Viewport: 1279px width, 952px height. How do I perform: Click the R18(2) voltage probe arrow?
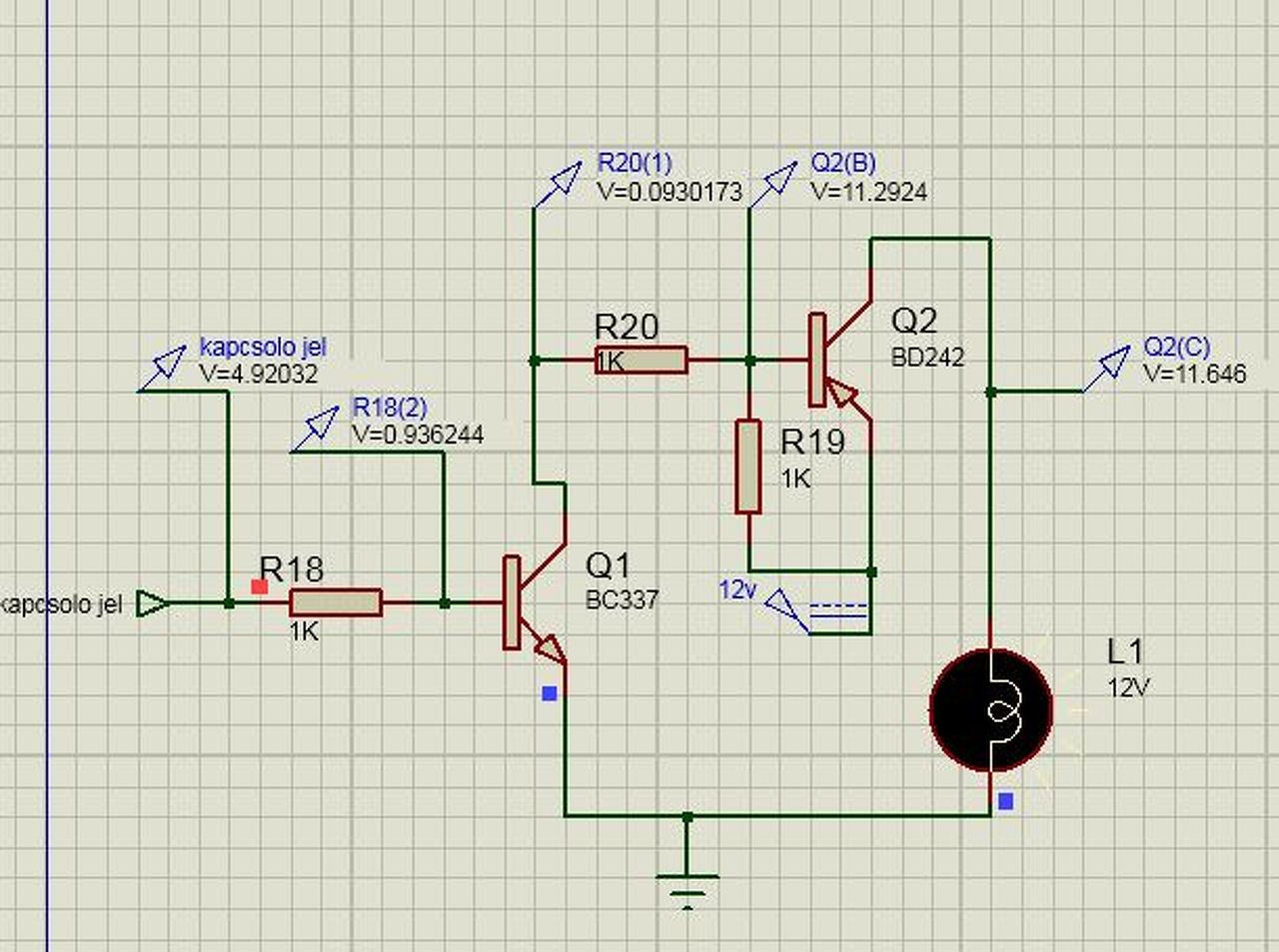(315, 430)
